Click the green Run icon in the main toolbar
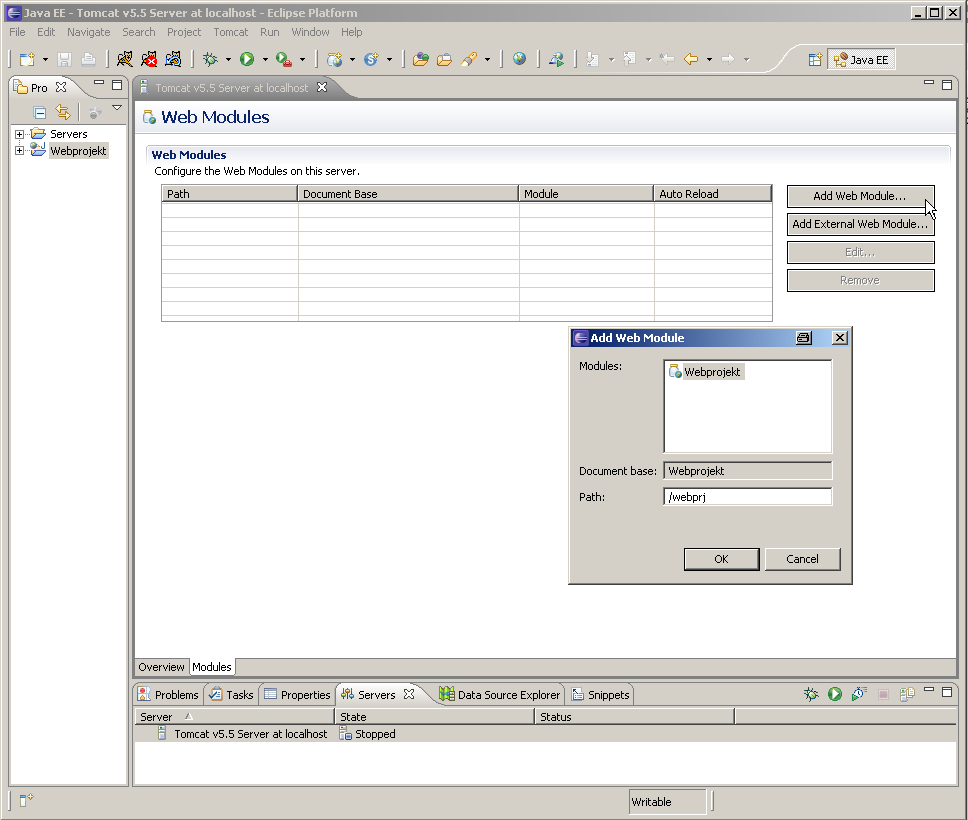 click(247, 59)
